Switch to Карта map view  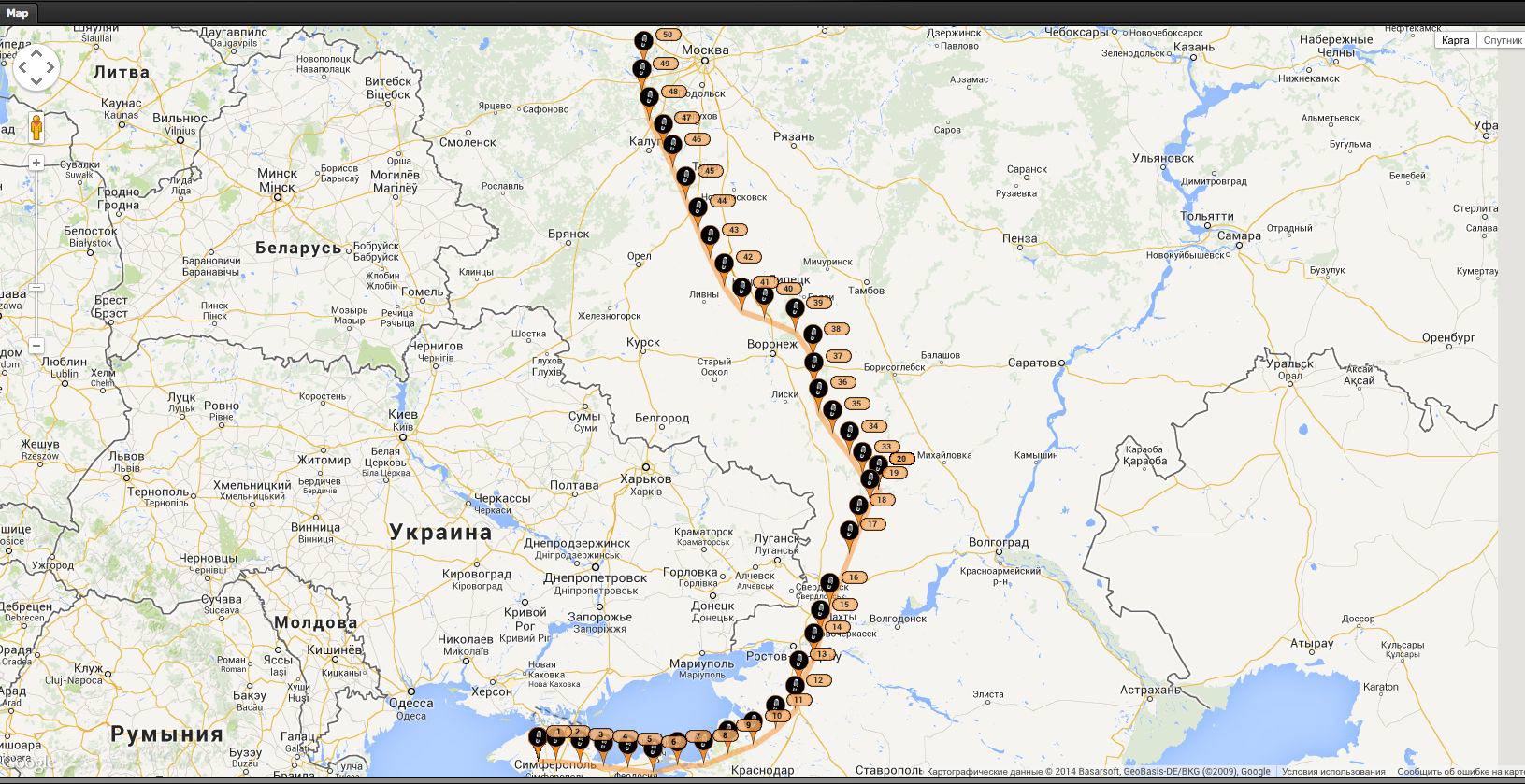click(x=1455, y=40)
